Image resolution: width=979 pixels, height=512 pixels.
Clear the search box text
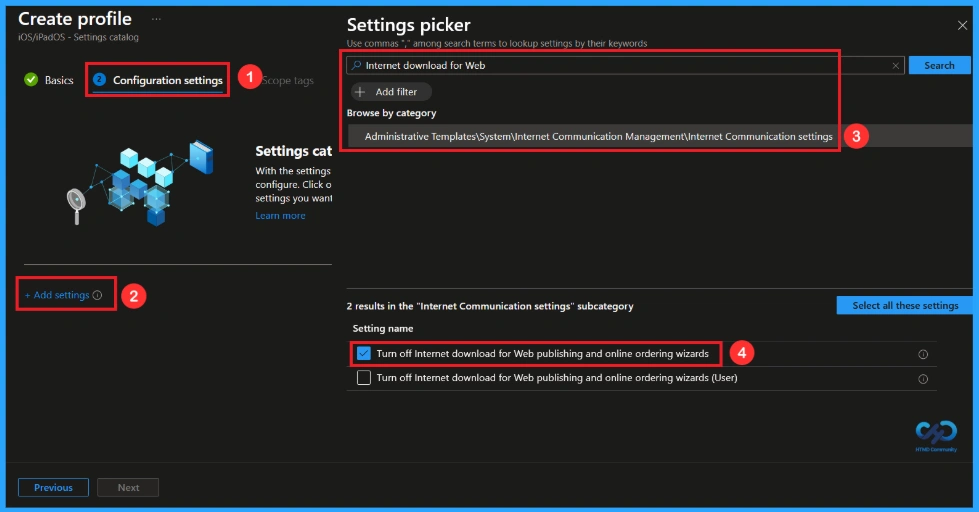tap(895, 66)
